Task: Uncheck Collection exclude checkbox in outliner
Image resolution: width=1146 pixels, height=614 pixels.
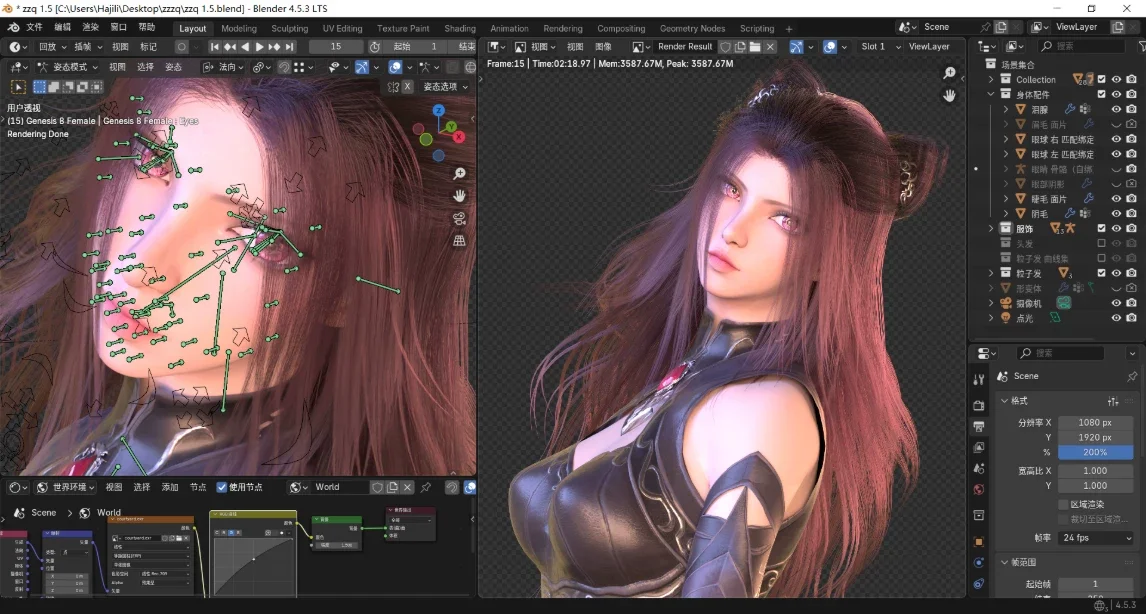Action: (1101, 79)
